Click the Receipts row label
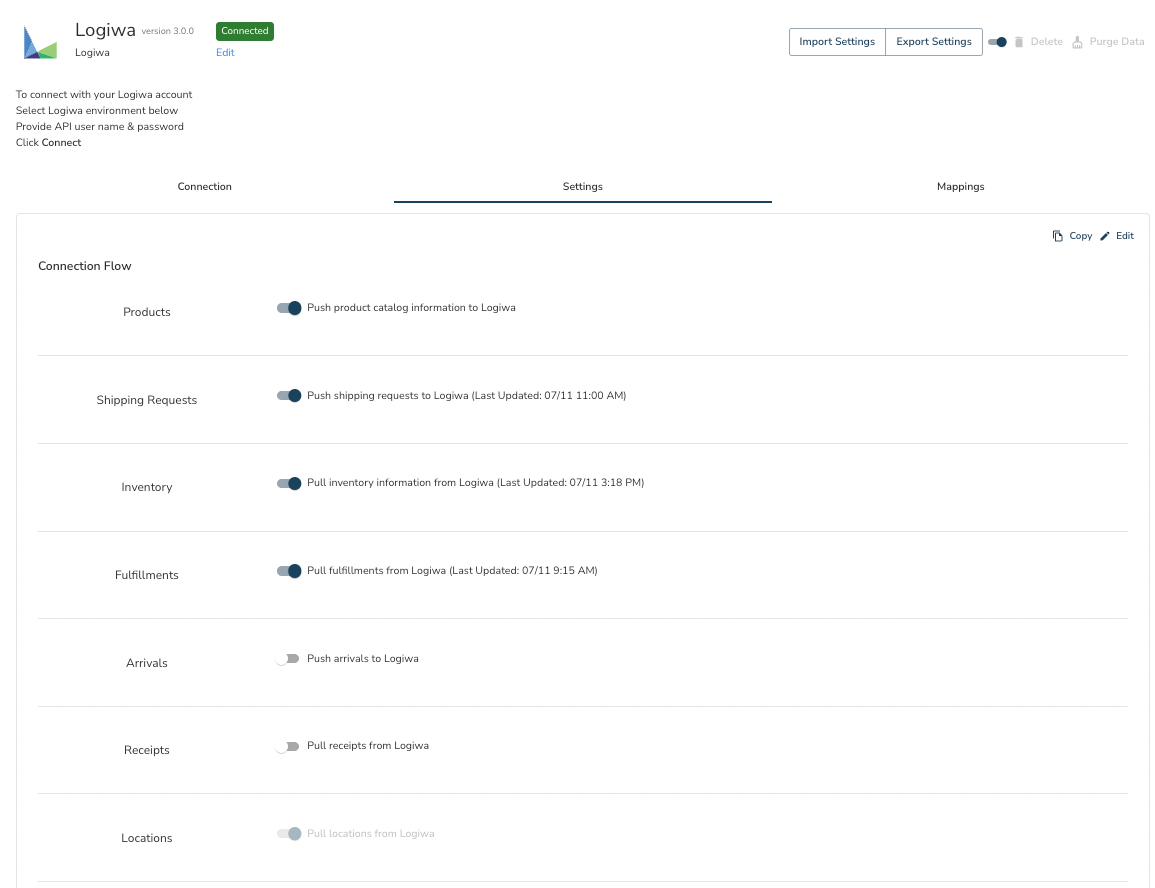Viewport: 1155px width, 888px height. [147, 750]
